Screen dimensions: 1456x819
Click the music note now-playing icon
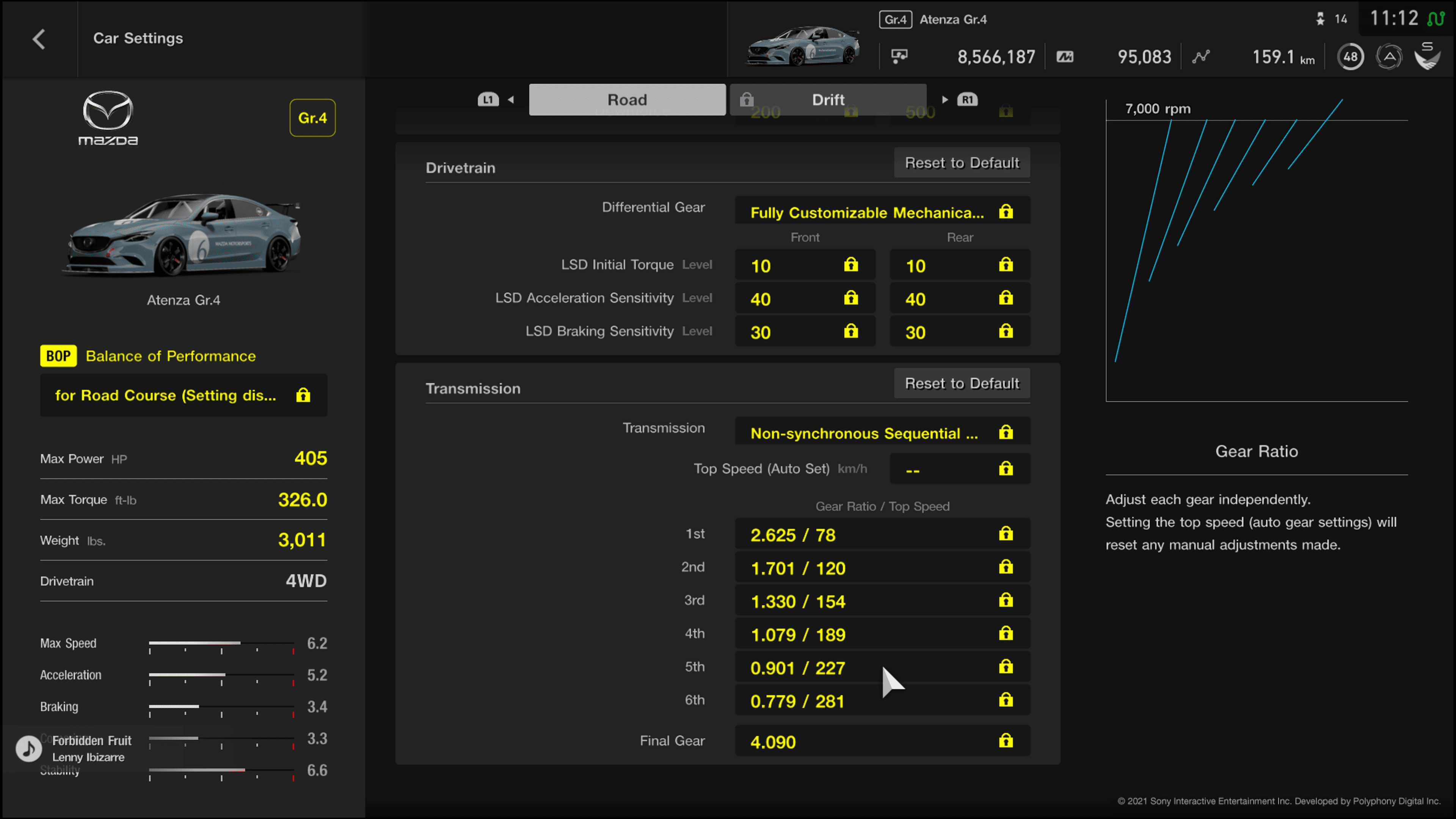pyautogui.click(x=28, y=748)
